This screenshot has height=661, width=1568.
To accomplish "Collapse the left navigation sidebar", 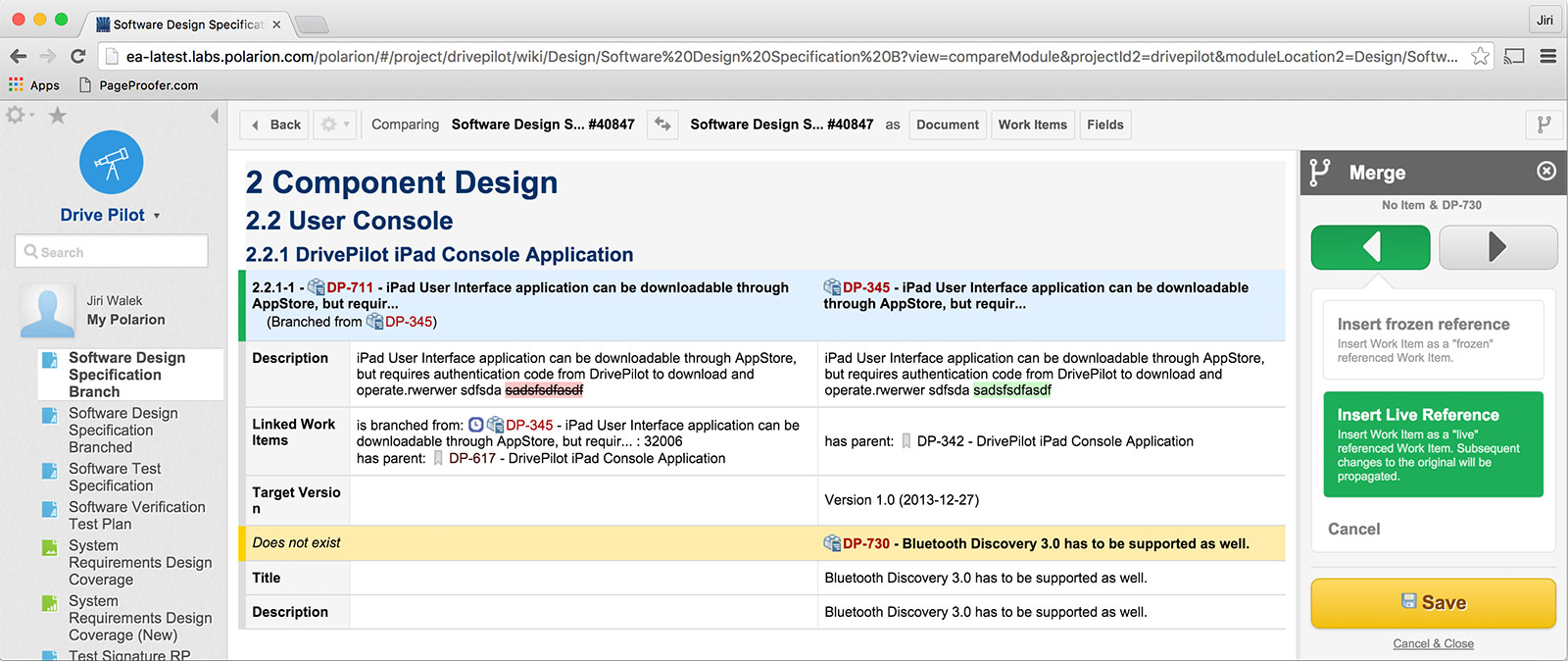I will (x=215, y=116).
